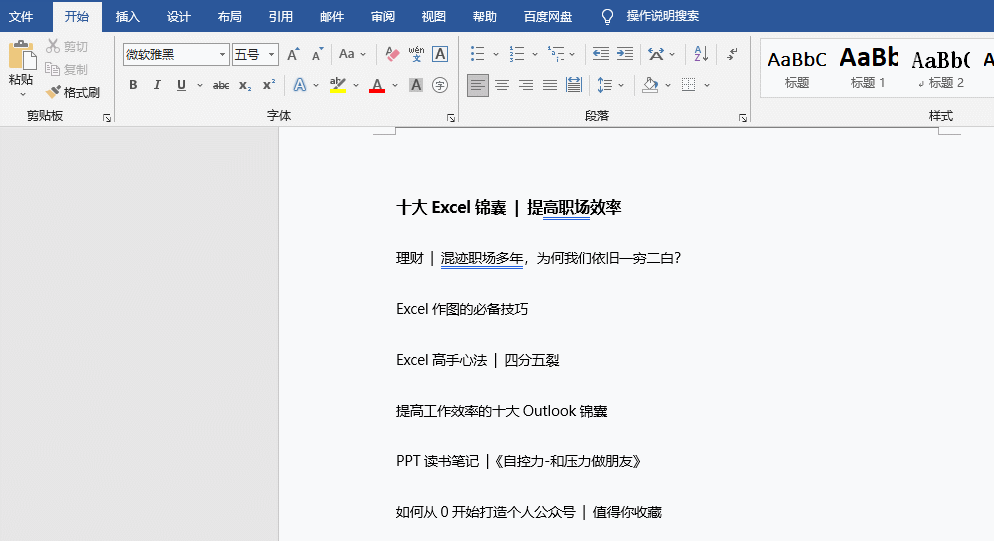The height and width of the screenshot is (541, 994).
Task: Click the 剪切 (Cut) button
Action: (x=67, y=46)
